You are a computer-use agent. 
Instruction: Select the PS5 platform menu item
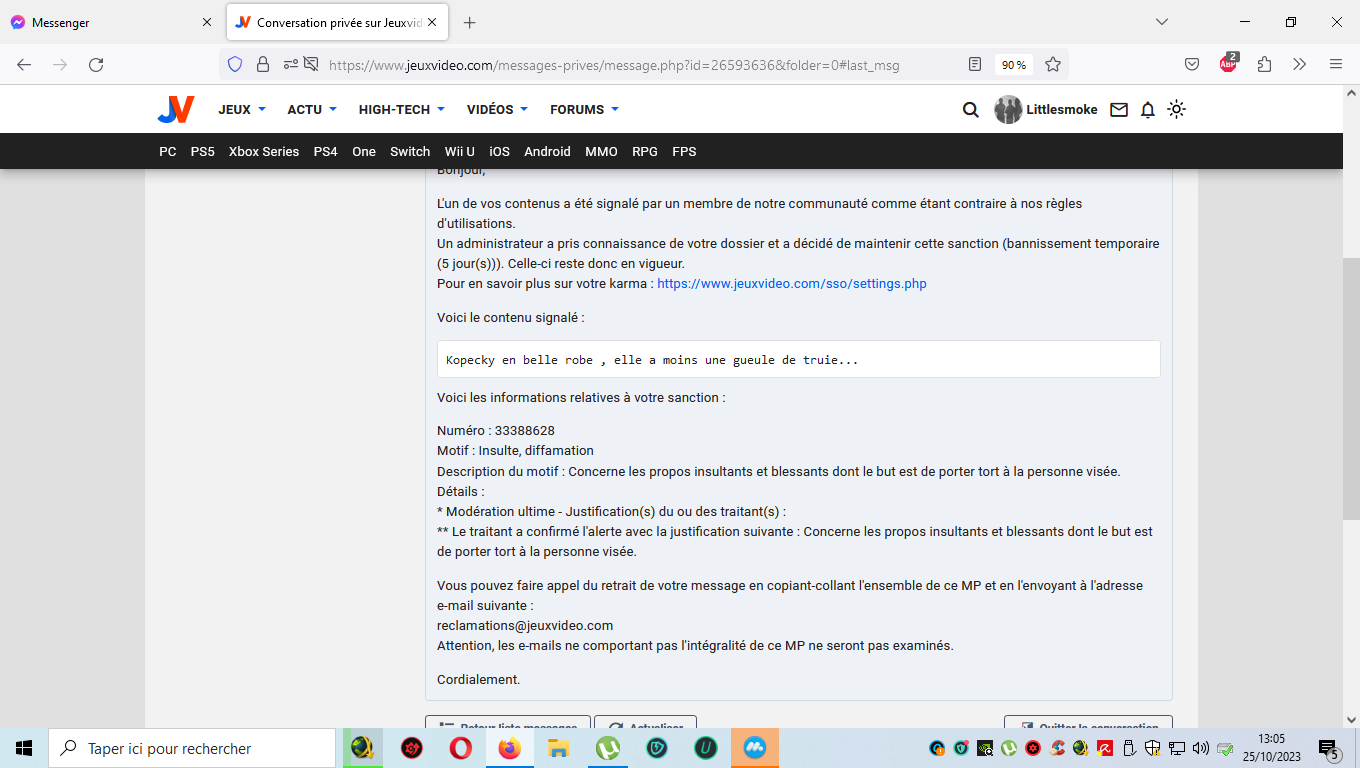pyautogui.click(x=203, y=152)
